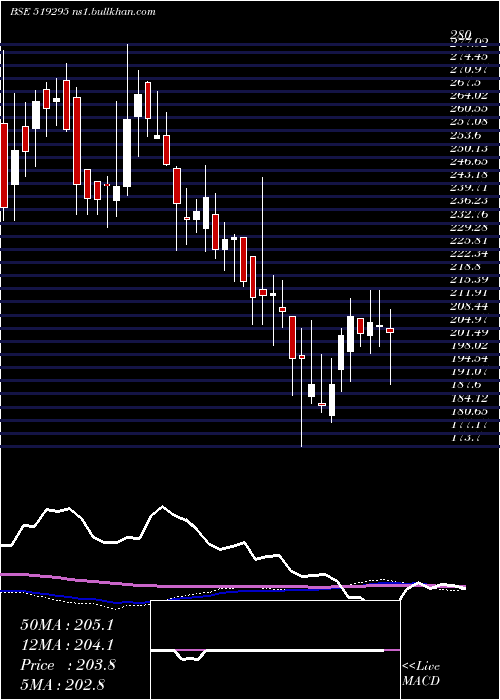Click the 208.44 price axis label
Image resolution: width=500 pixels, height=700 pixels.
(x=469, y=306)
